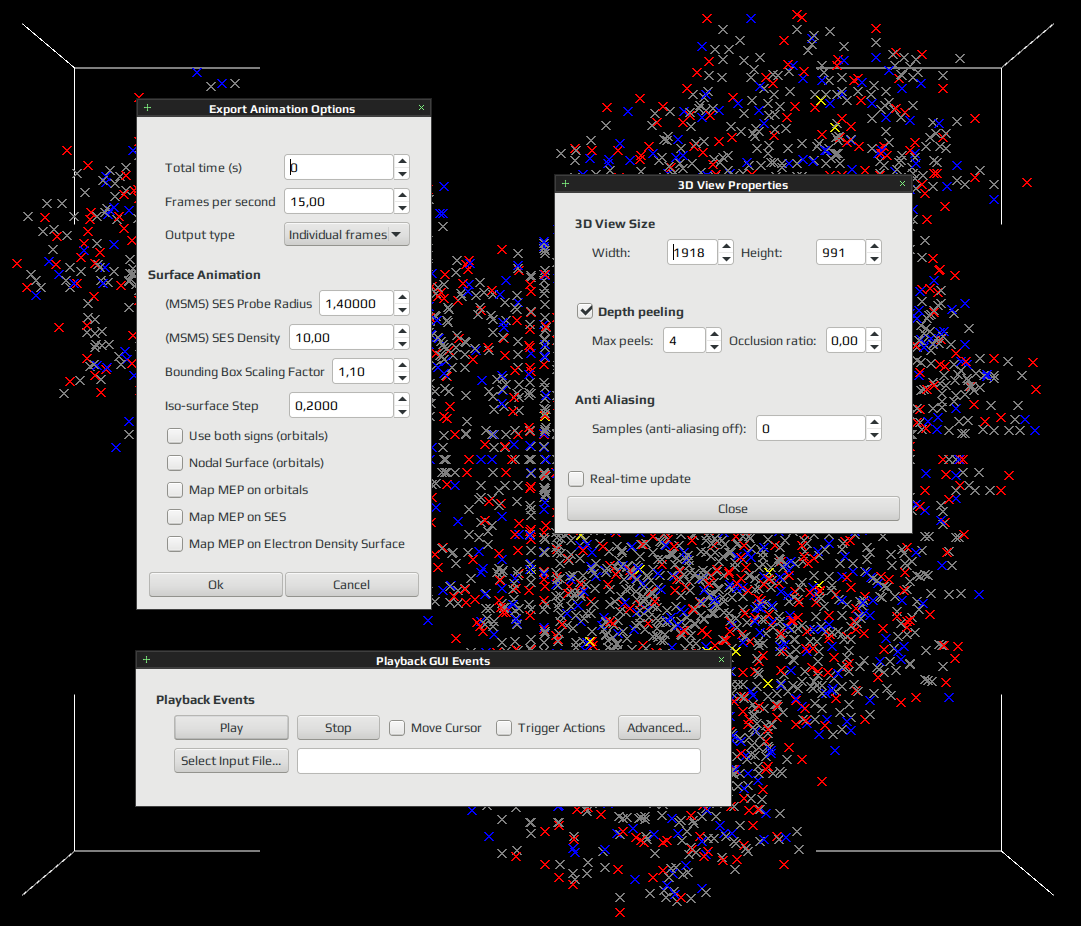Increase SES Probe Radius with the up arrow

pyautogui.click(x=403, y=297)
